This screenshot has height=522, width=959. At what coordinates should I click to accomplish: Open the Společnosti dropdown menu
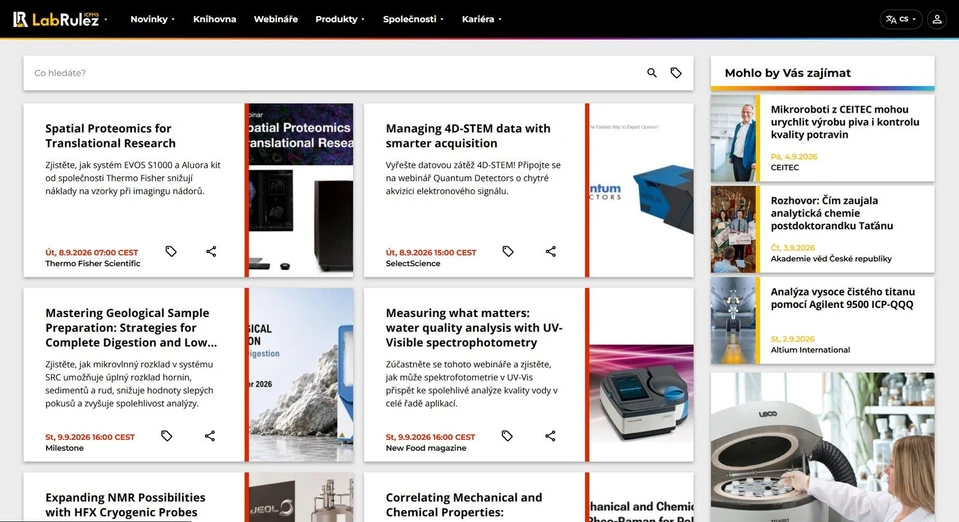pyautogui.click(x=413, y=19)
